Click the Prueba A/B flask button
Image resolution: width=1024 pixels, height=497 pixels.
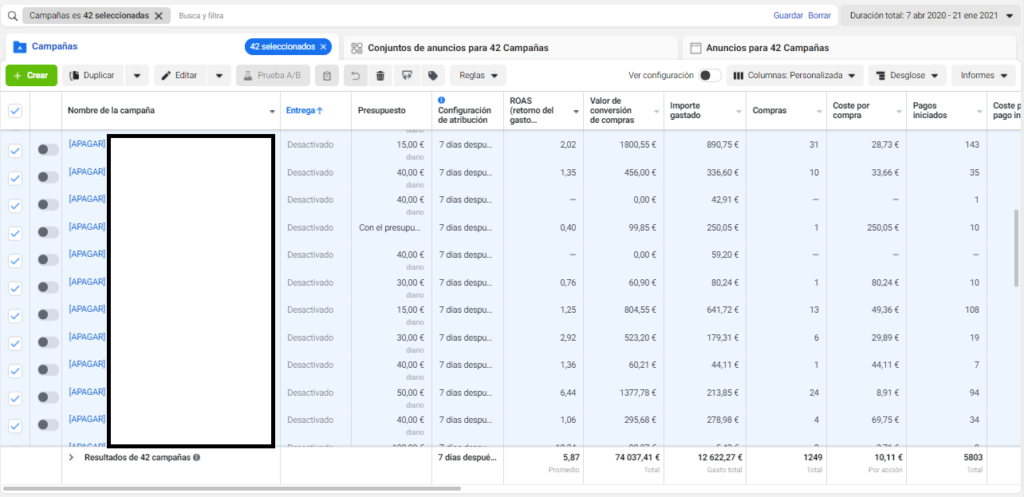pos(273,76)
